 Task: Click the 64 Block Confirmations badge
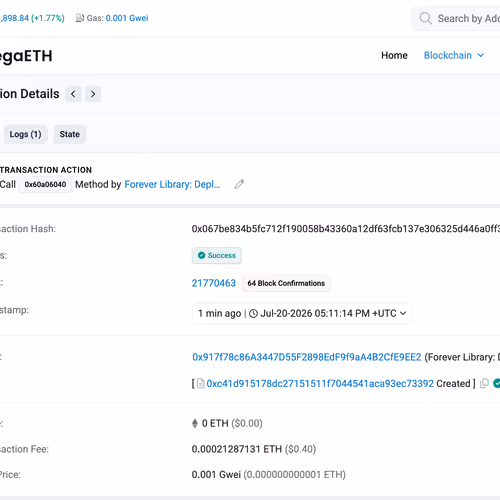(x=286, y=283)
